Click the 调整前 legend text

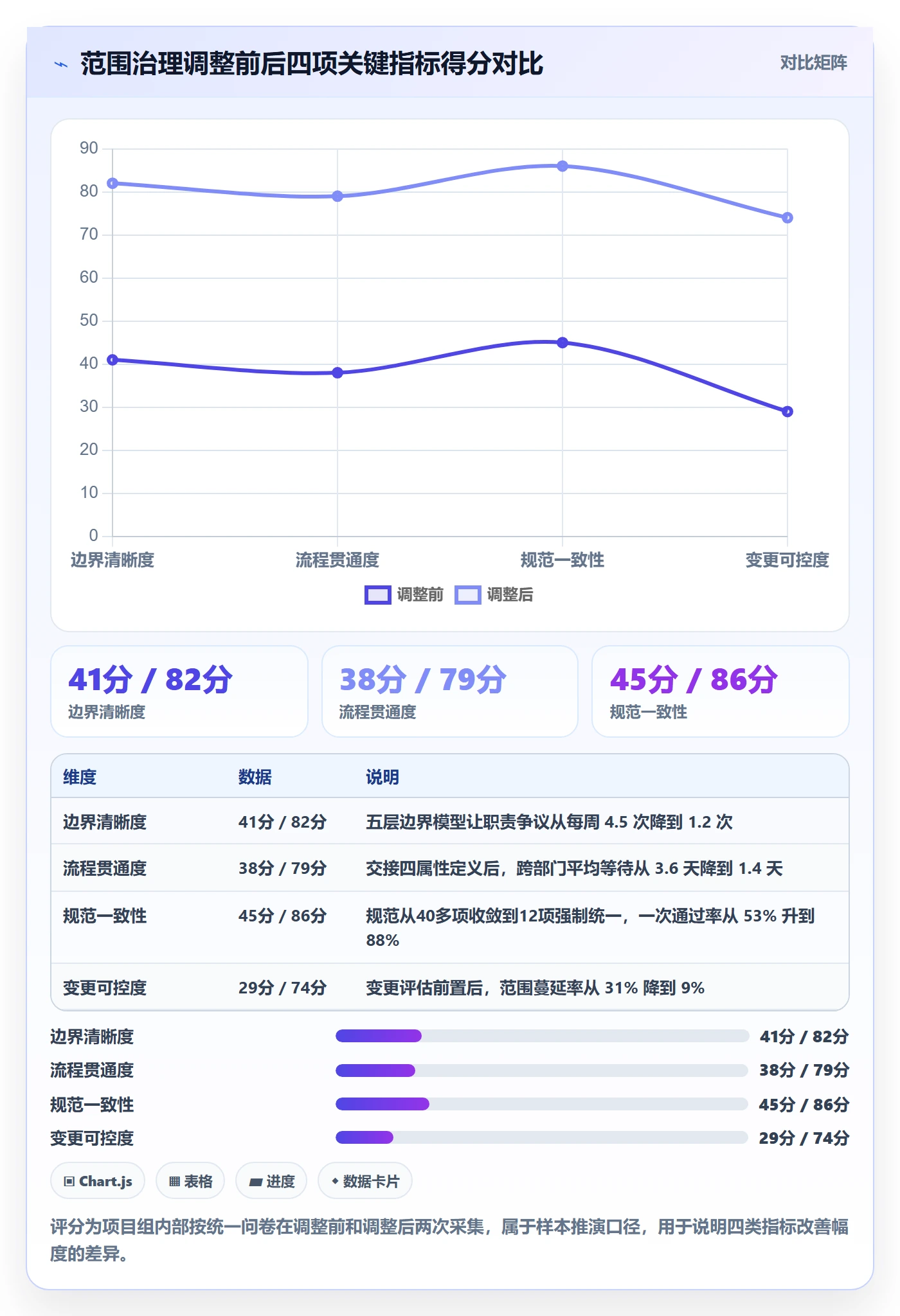420,595
